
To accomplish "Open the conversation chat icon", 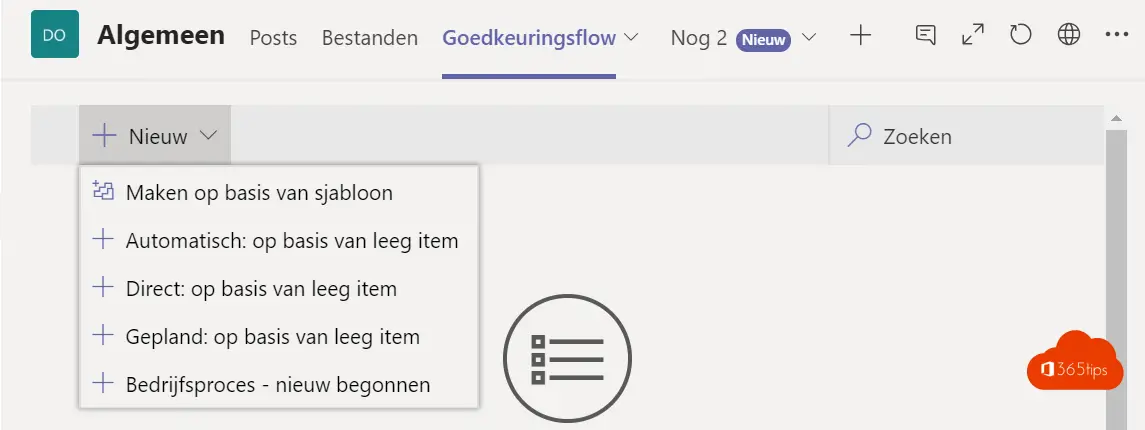I will point(926,35).
